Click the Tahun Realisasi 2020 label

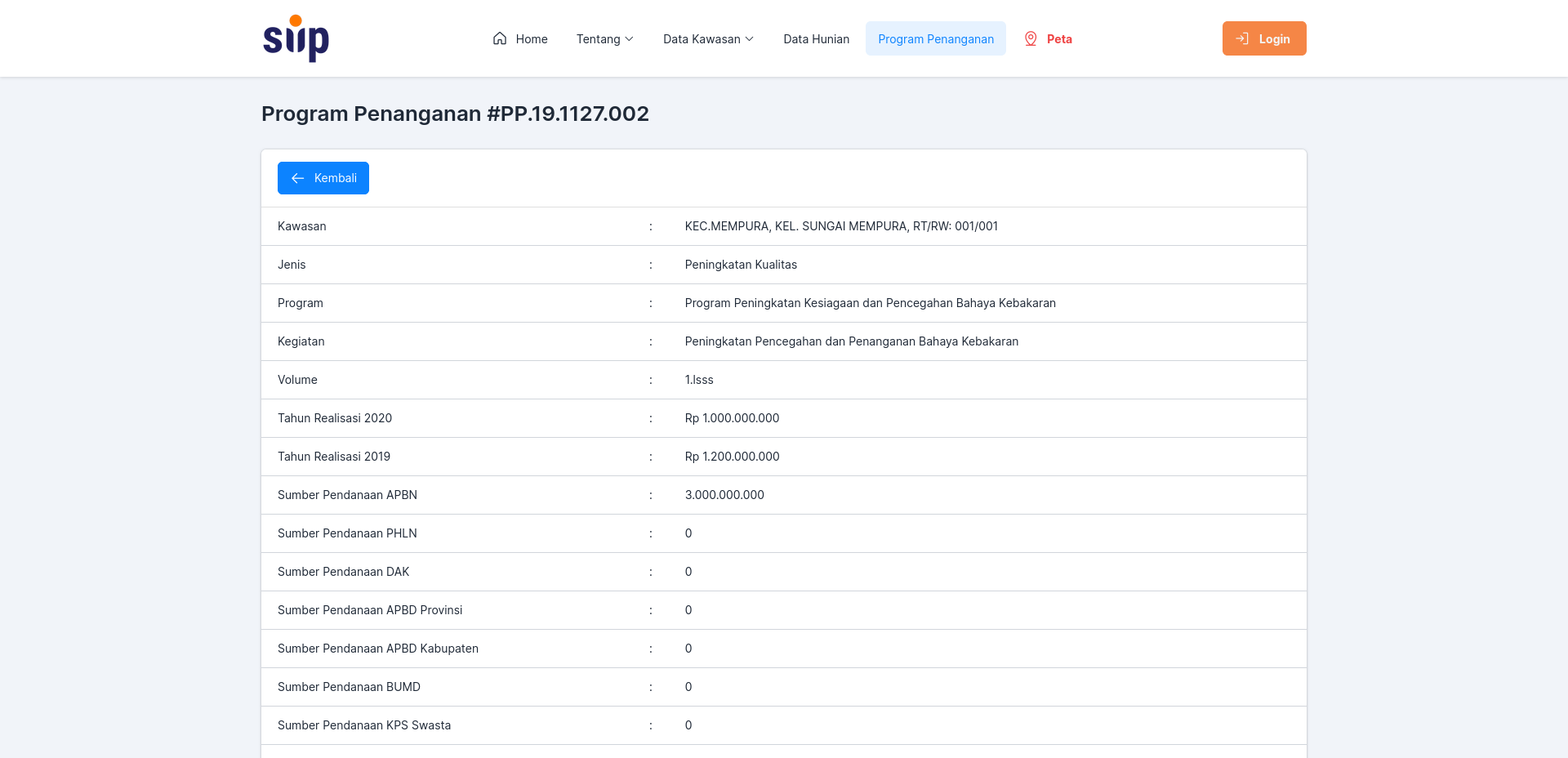(335, 418)
